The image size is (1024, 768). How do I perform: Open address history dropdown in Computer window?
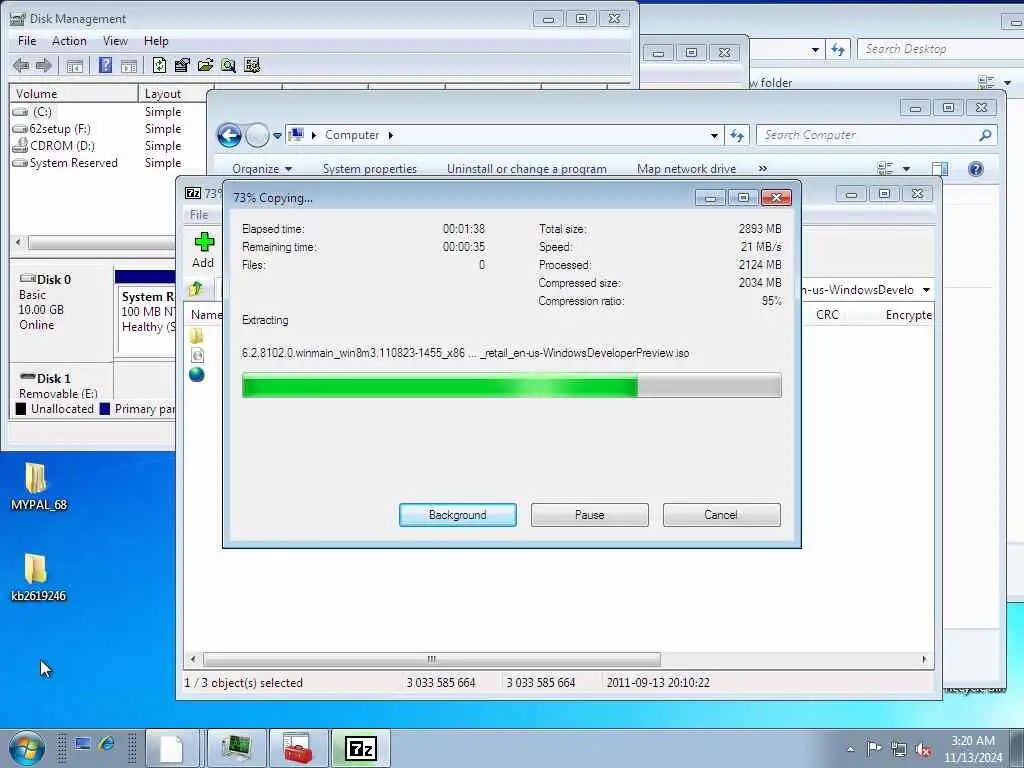pyautogui.click(x=714, y=135)
